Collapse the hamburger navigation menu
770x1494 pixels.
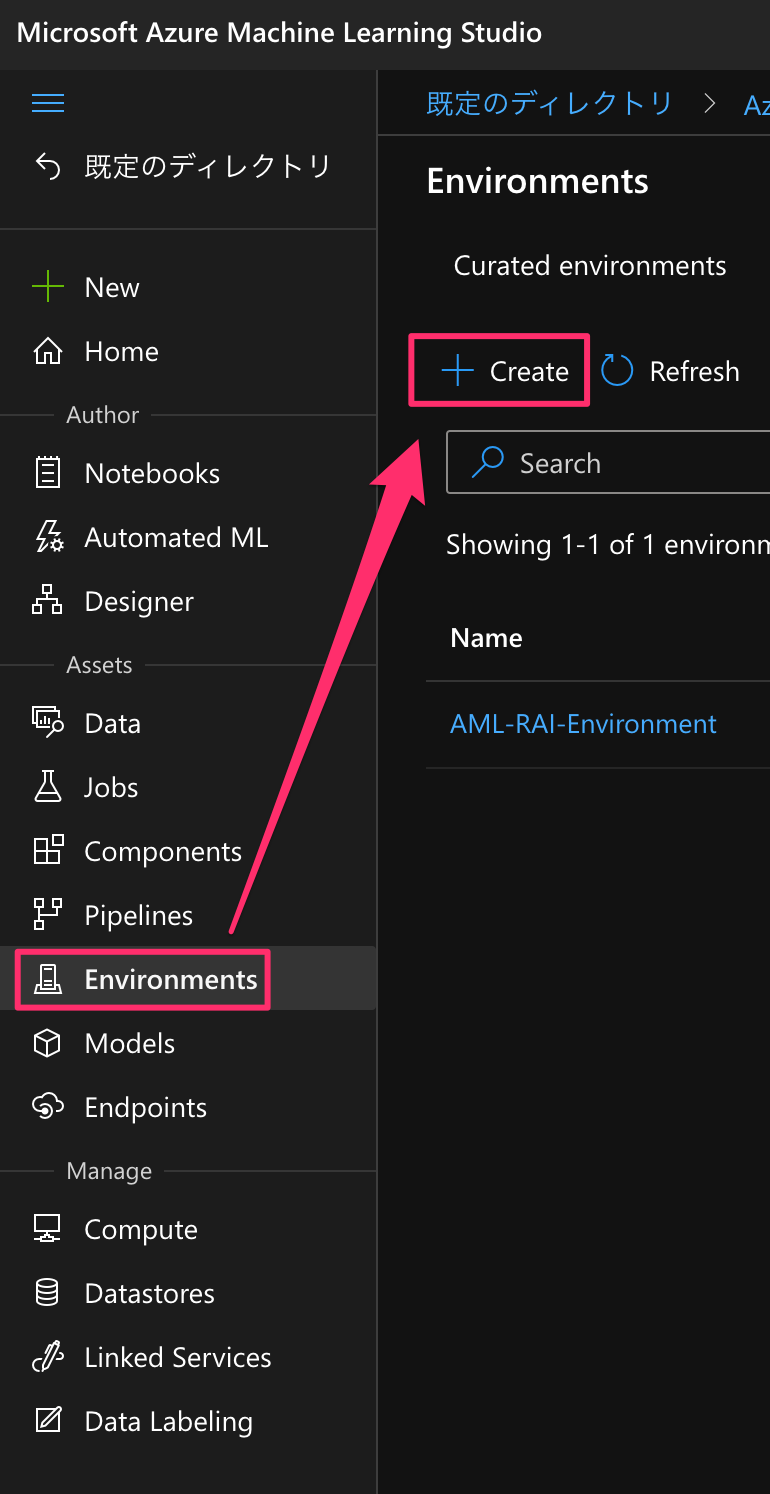coord(48,103)
